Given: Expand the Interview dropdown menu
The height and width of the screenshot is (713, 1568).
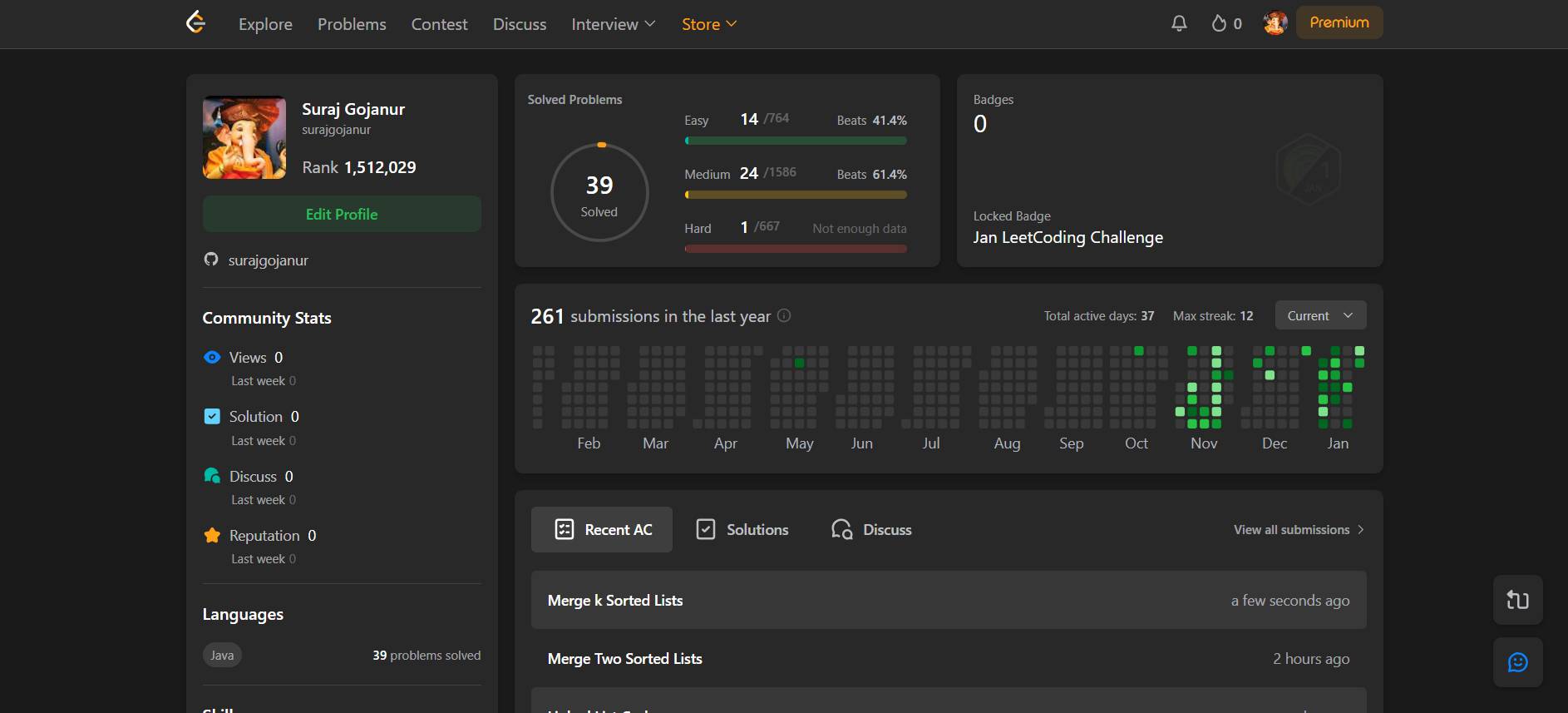Looking at the screenshot, I should coord(613,24).
